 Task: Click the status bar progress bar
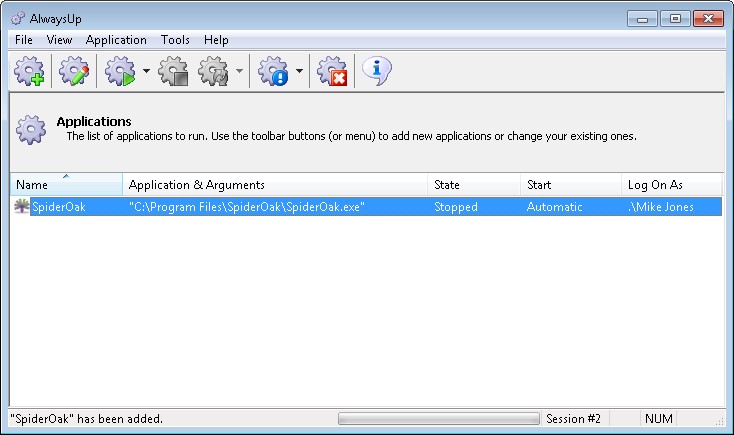(439, 419)
